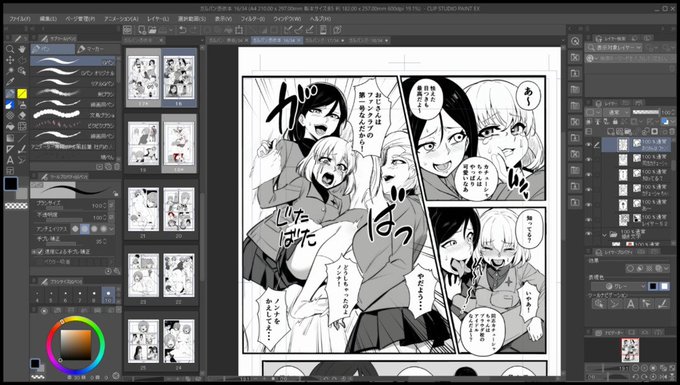Image resolution: width=680 pixels, height=385 pixels.
Task: Open レイヤー(L) menu
Action: point(158,19)
